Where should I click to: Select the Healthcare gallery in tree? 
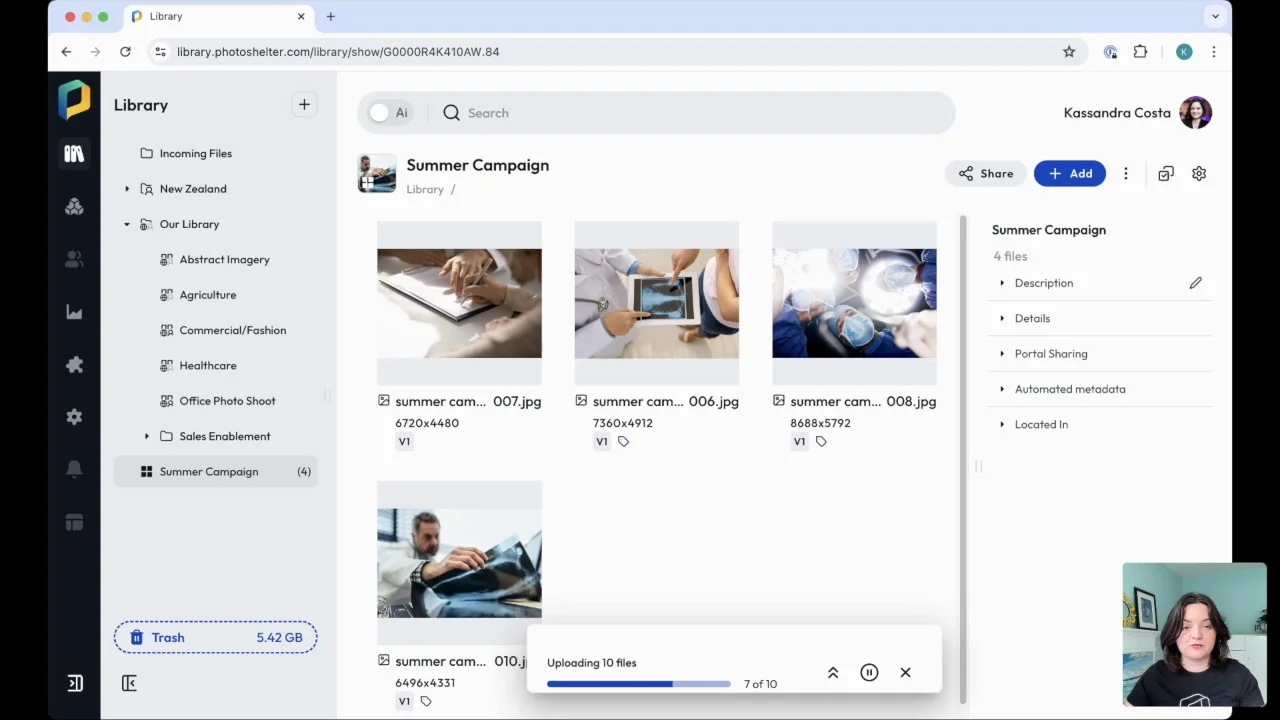(x=208, y=366)
